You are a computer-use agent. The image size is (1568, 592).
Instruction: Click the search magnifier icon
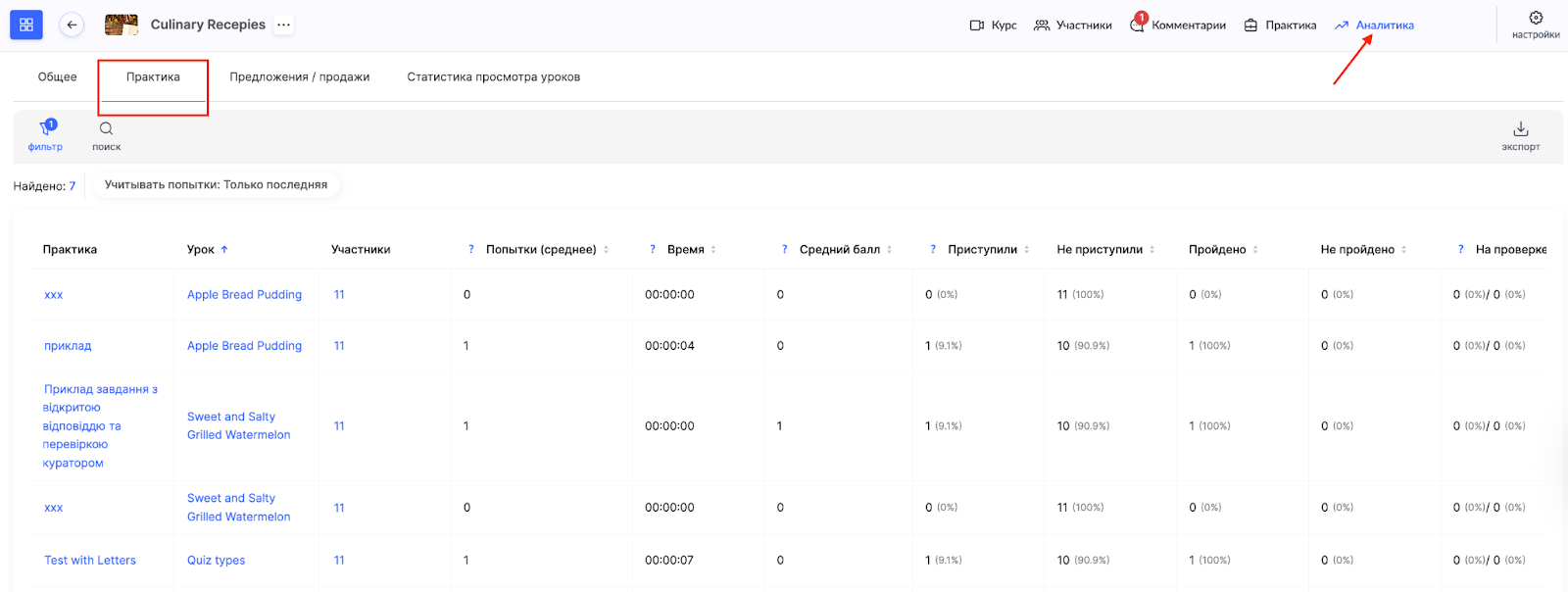pos(106,128)
